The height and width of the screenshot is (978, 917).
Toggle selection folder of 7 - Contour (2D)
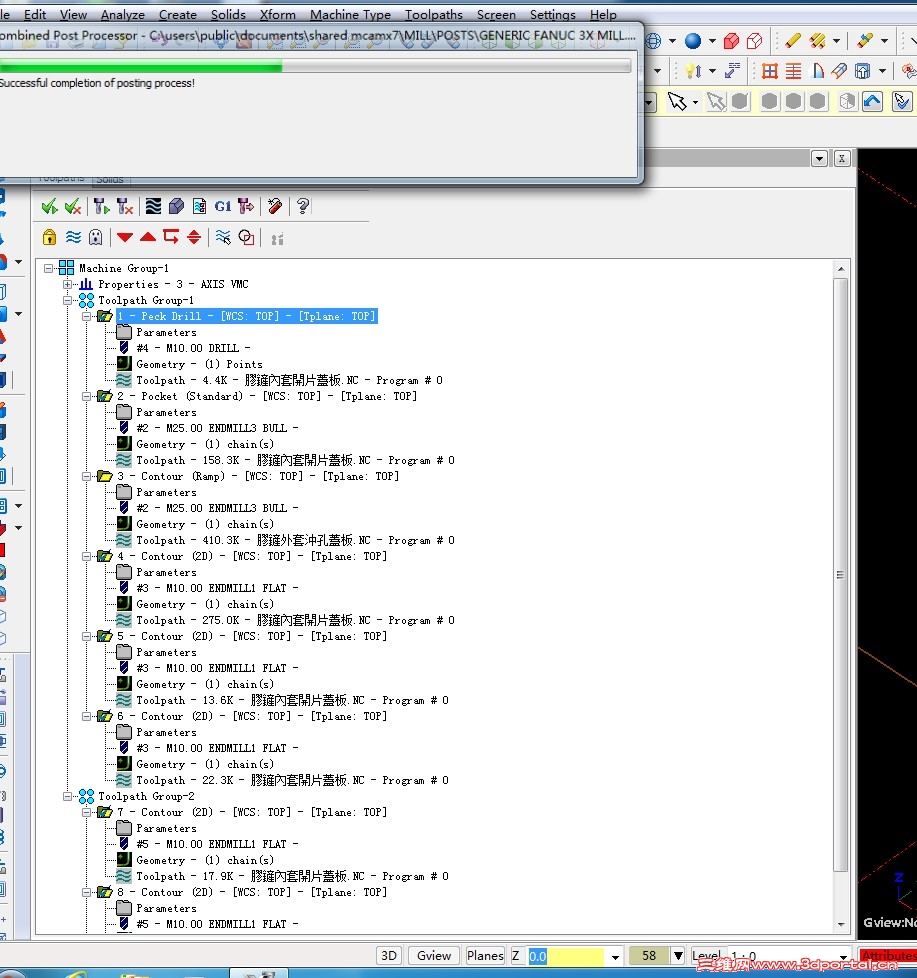pos(105,812)
